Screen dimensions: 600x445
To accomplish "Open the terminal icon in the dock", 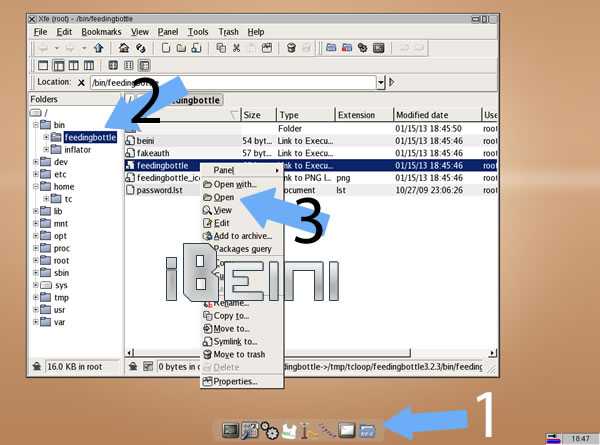I will pyautogui.click(x=231, y=430).
